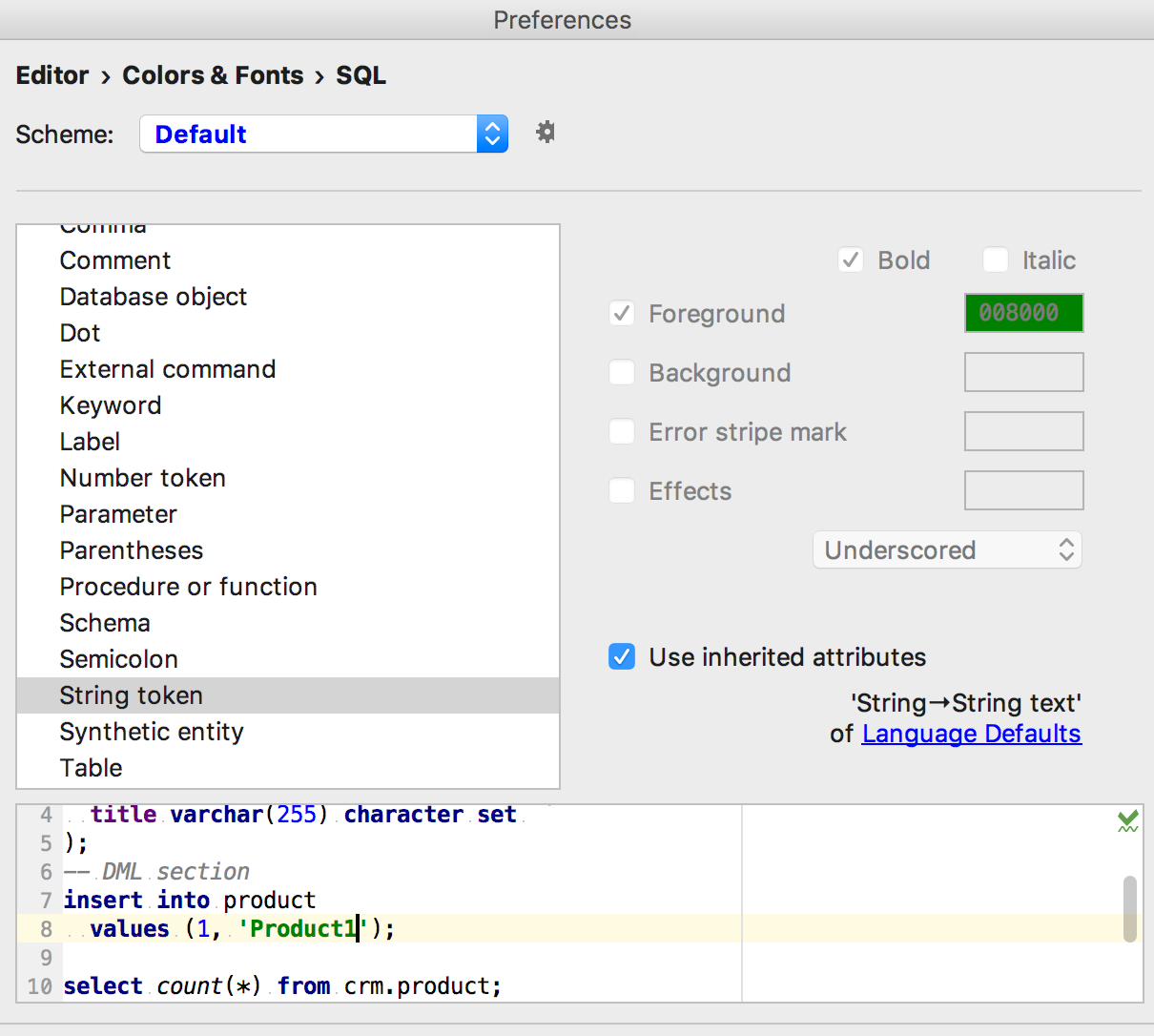Click Colors & Fonts in the breadcrumb
1154x1036 pixels.
pyautogui.click(x=213, y=75)
